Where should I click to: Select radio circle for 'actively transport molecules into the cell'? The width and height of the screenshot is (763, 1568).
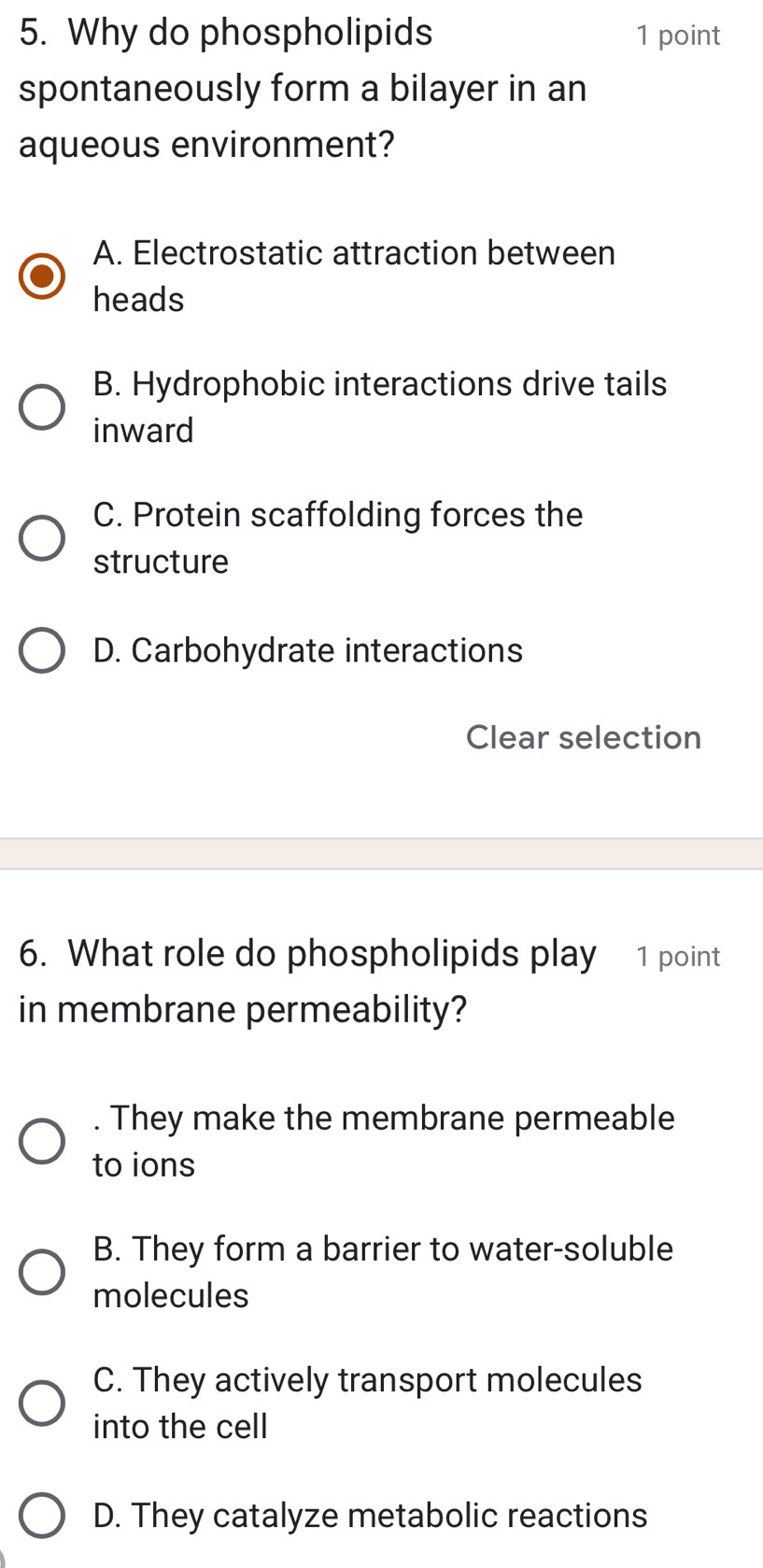(43, 1403)
